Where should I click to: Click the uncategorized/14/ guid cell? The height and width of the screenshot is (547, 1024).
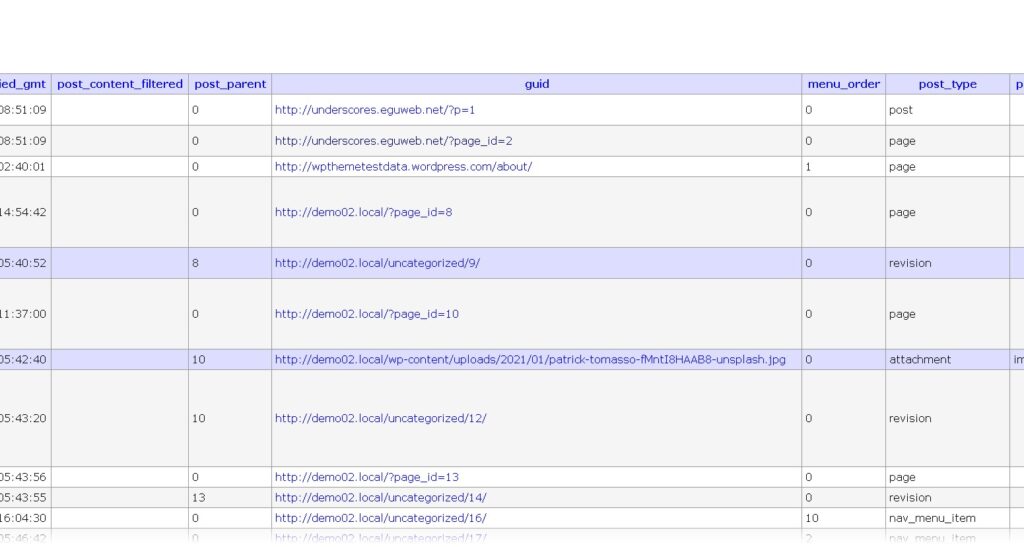381,497
